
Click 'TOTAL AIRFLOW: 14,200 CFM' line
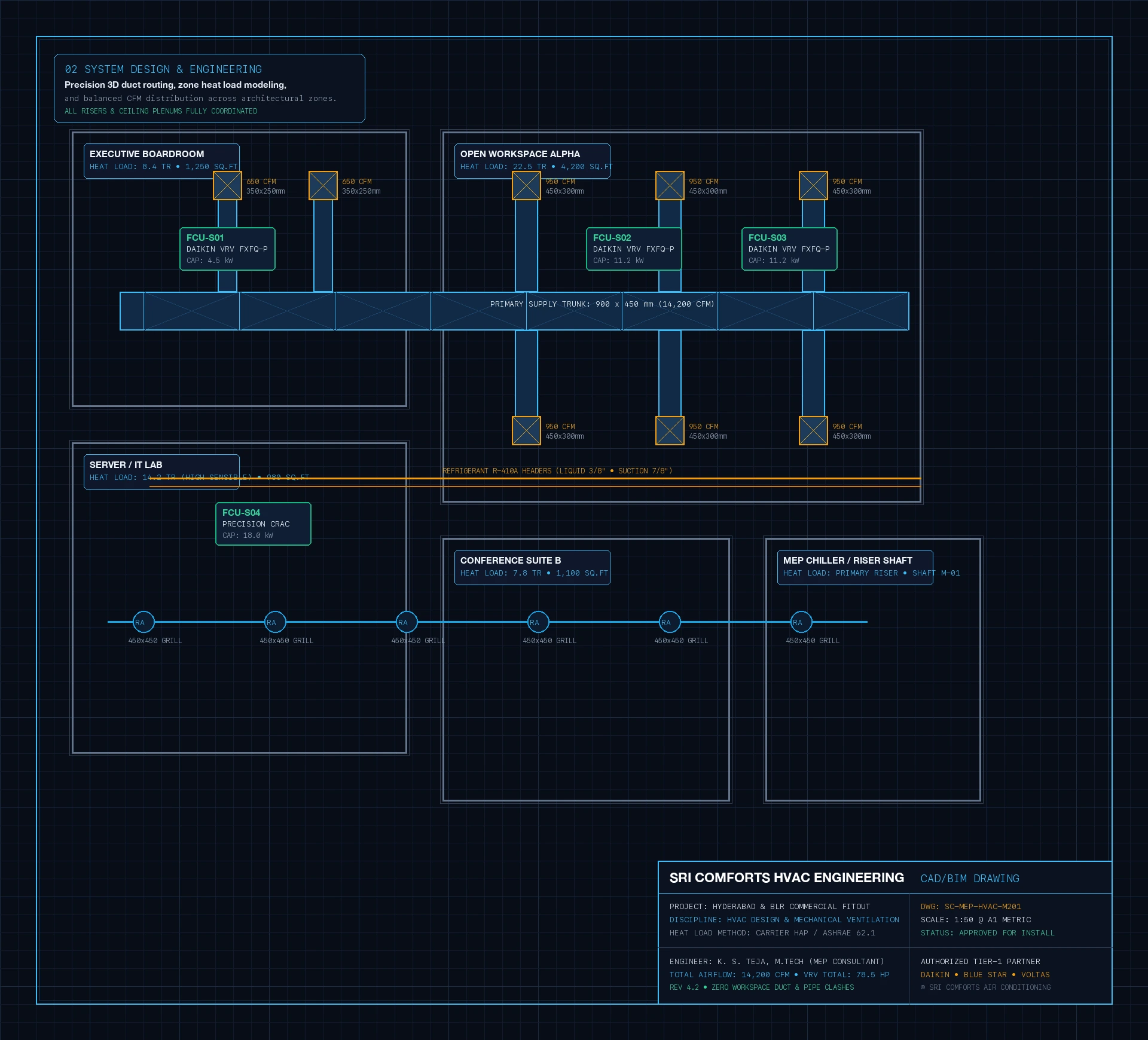780,975
